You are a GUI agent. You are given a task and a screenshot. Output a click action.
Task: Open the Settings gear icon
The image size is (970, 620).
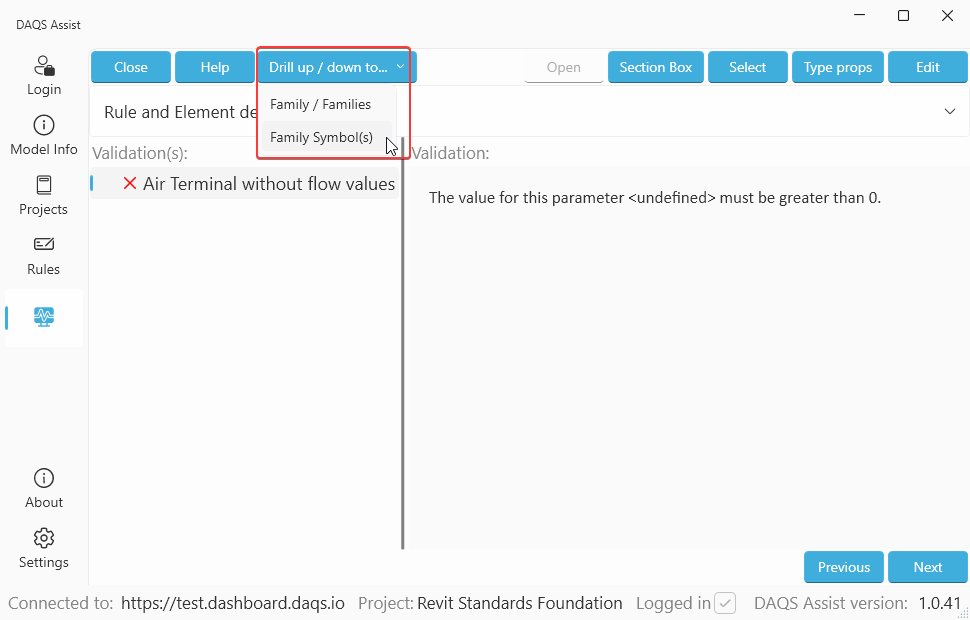tap(44, 538)
